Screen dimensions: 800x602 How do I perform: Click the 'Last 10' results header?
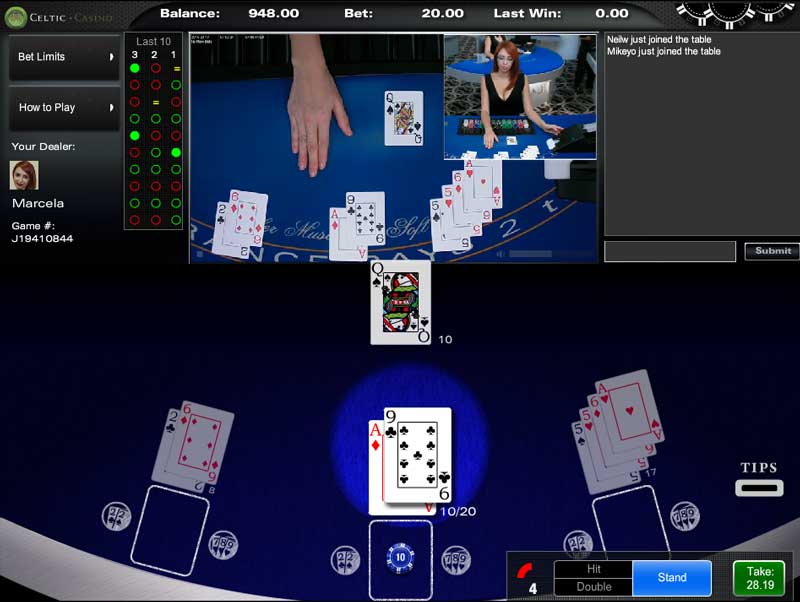[153, 41]
